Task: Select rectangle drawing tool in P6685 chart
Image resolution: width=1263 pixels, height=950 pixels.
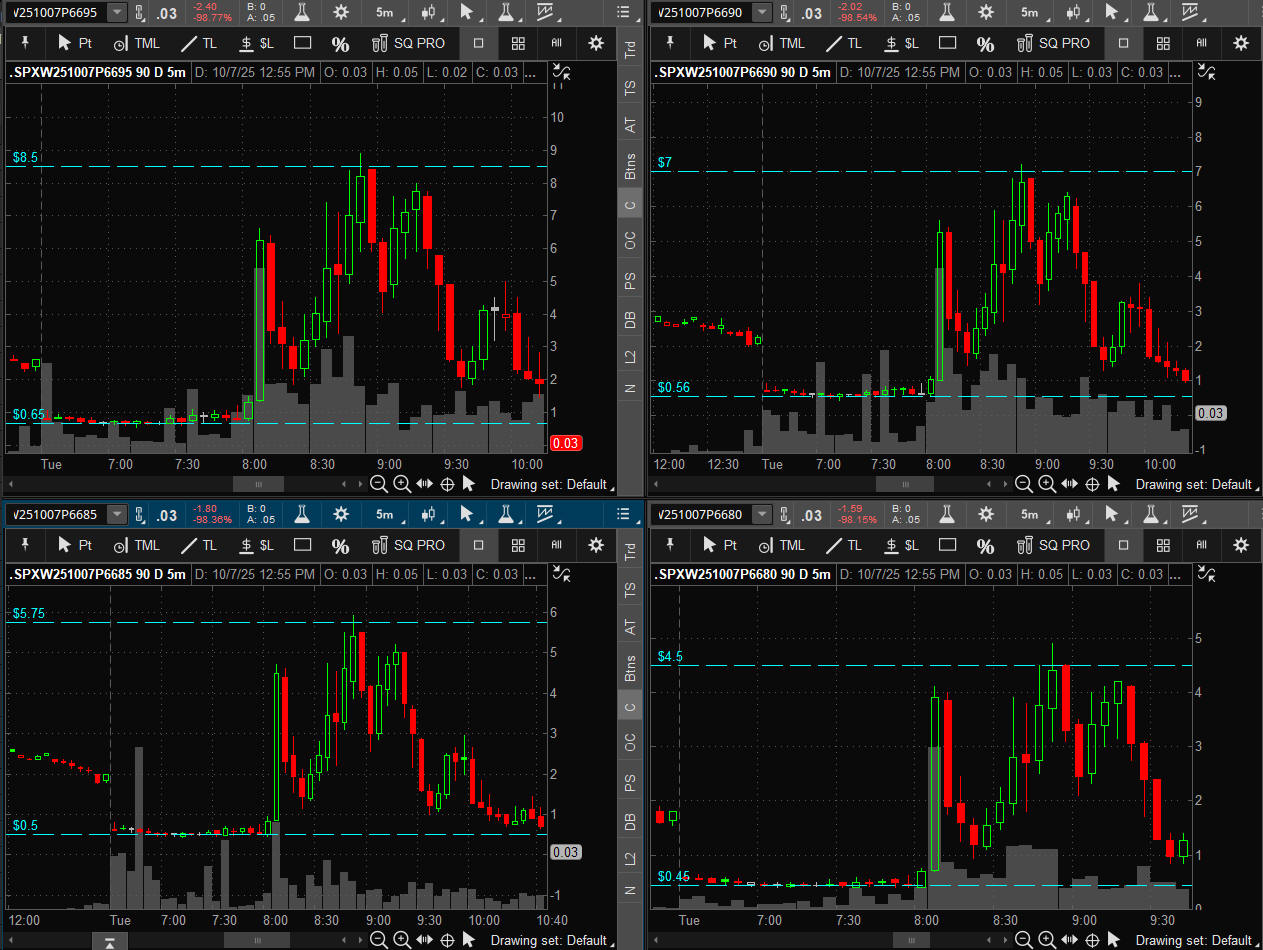Action: (303, 545)
